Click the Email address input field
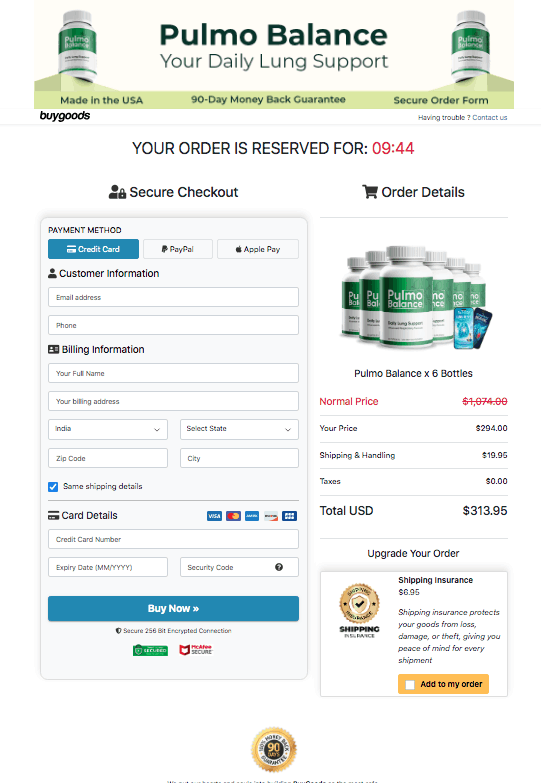Viewport: 541px width, 783px height. pos(173,297)
